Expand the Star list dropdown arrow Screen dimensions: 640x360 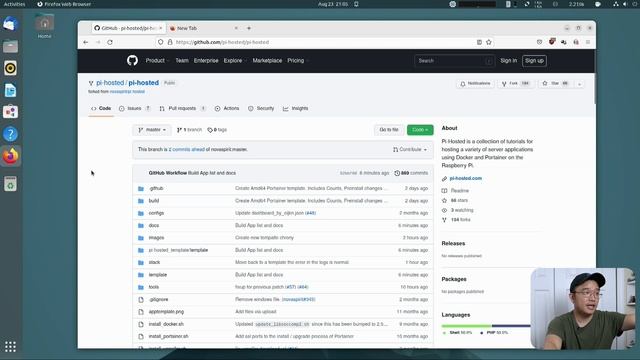(x=579, y=84)
